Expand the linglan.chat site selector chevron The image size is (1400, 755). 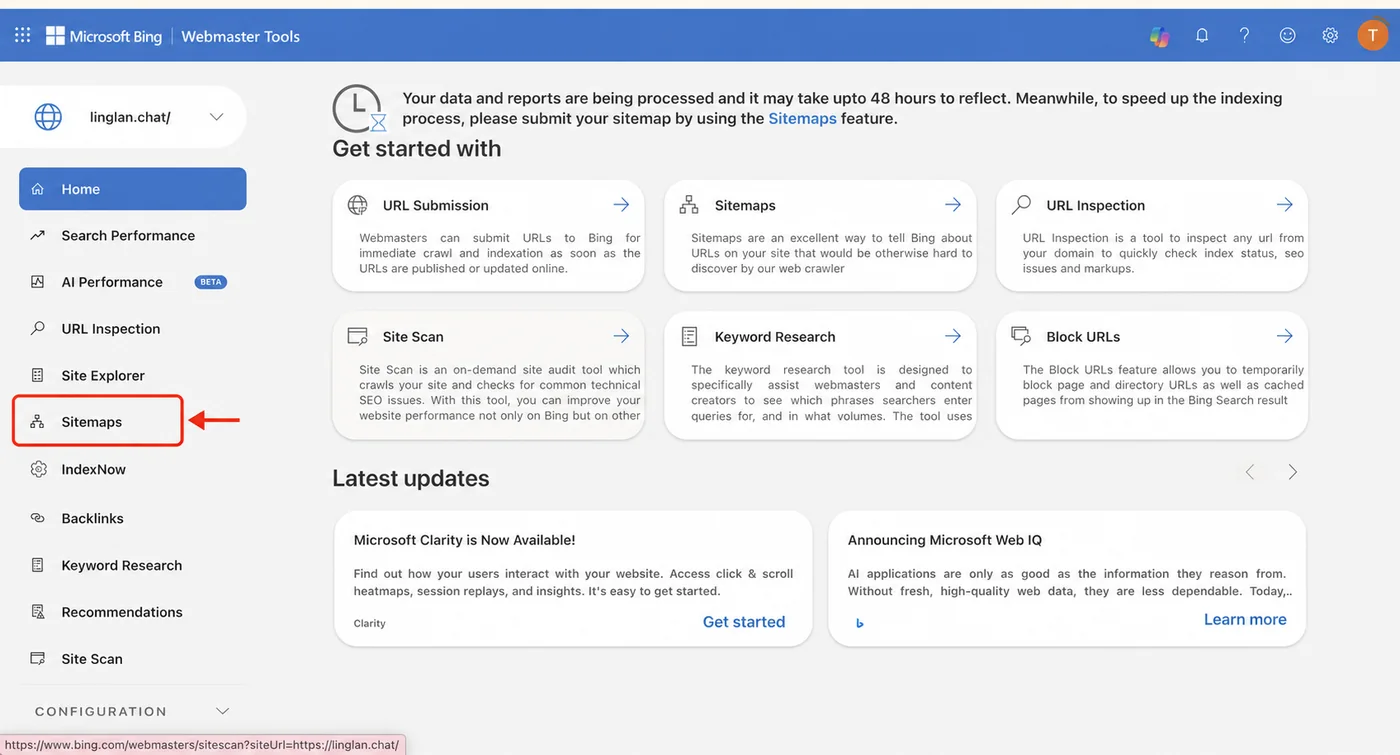(216, 117)
